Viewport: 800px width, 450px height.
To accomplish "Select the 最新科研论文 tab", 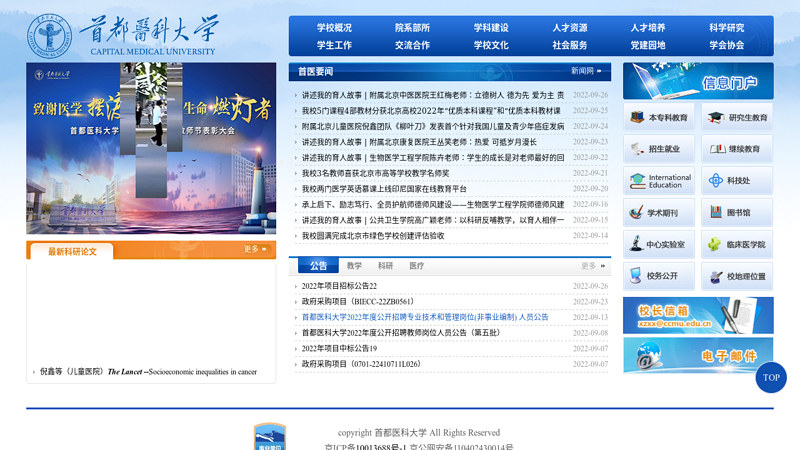I will 72,252.
